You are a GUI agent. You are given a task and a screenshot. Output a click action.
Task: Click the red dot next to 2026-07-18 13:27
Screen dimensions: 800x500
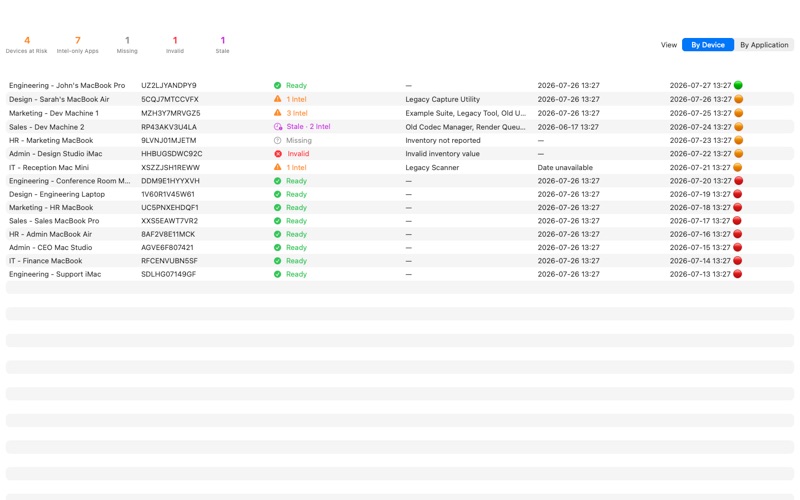click(737, 207)
